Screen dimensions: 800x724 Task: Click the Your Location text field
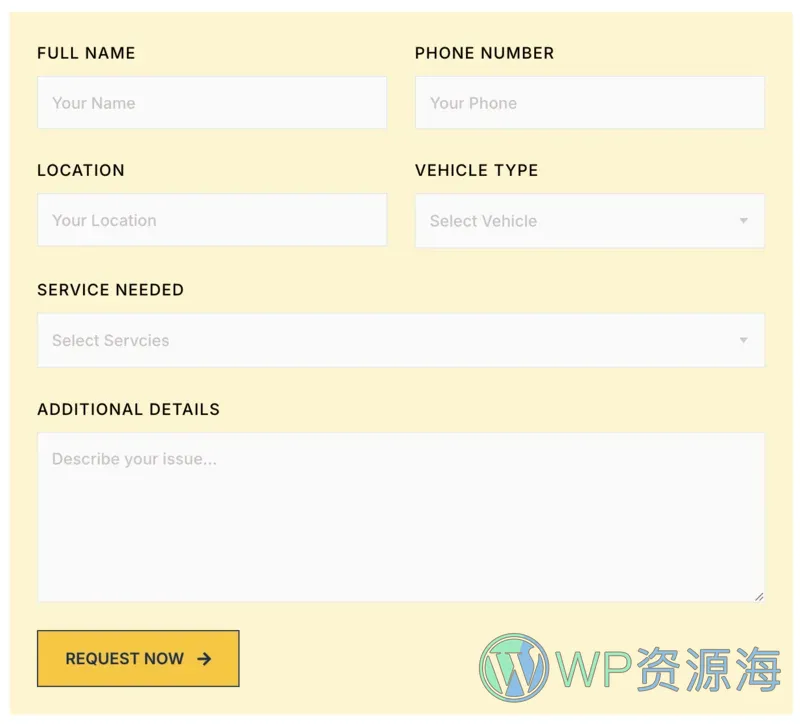pyautogui.click(x=212, y=220)
